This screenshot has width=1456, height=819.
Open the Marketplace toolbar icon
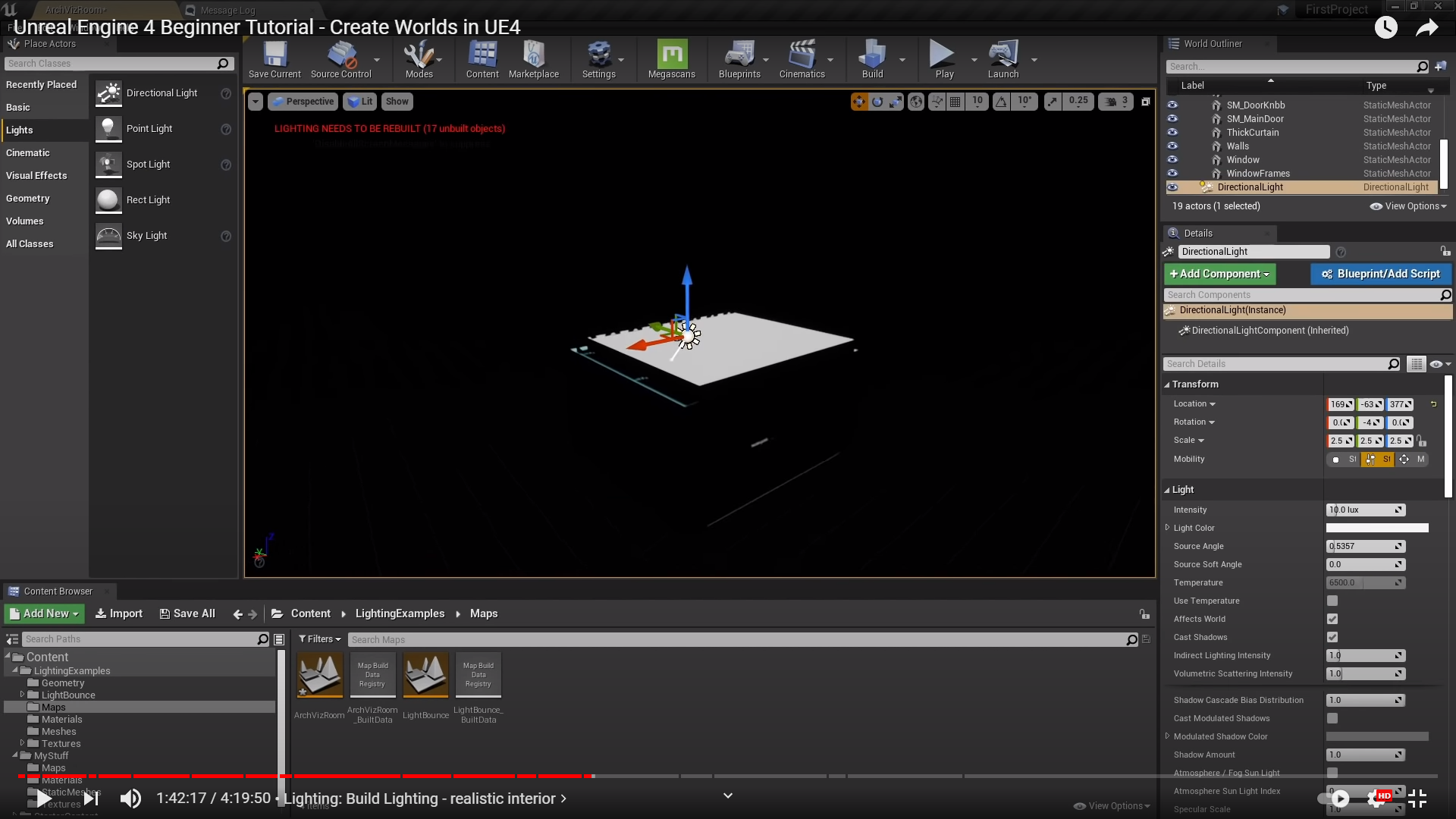[x=534, y=55]
